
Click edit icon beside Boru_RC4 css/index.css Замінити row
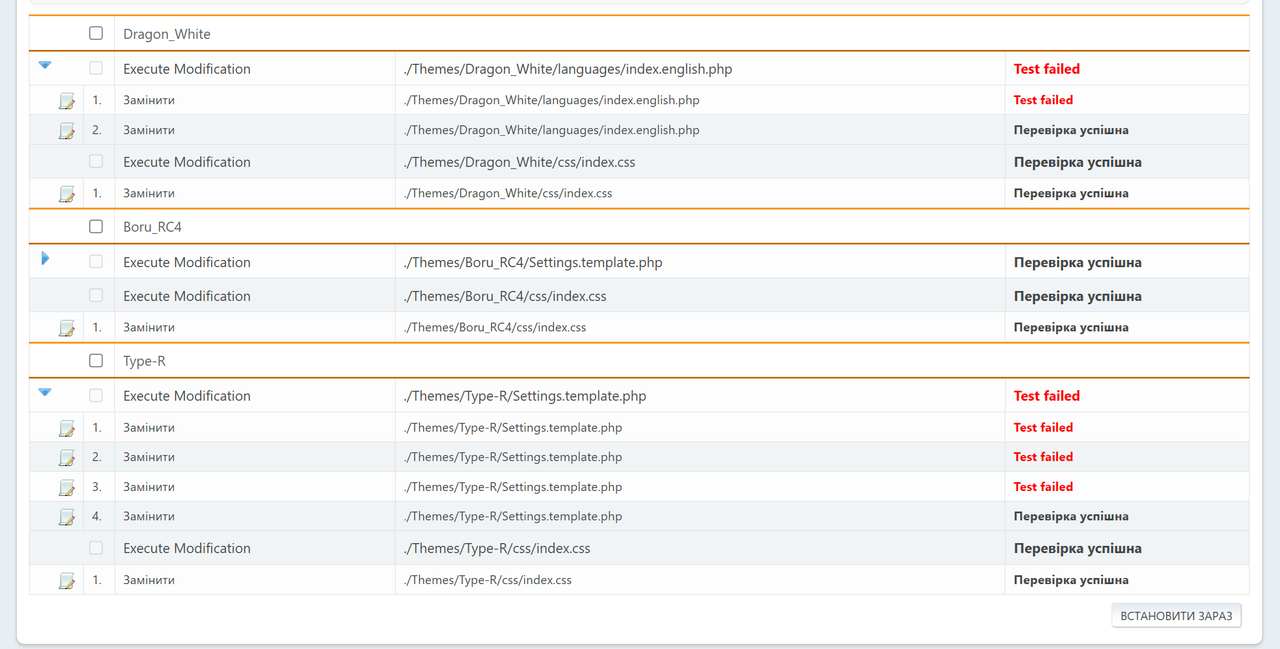coord(67,328)
